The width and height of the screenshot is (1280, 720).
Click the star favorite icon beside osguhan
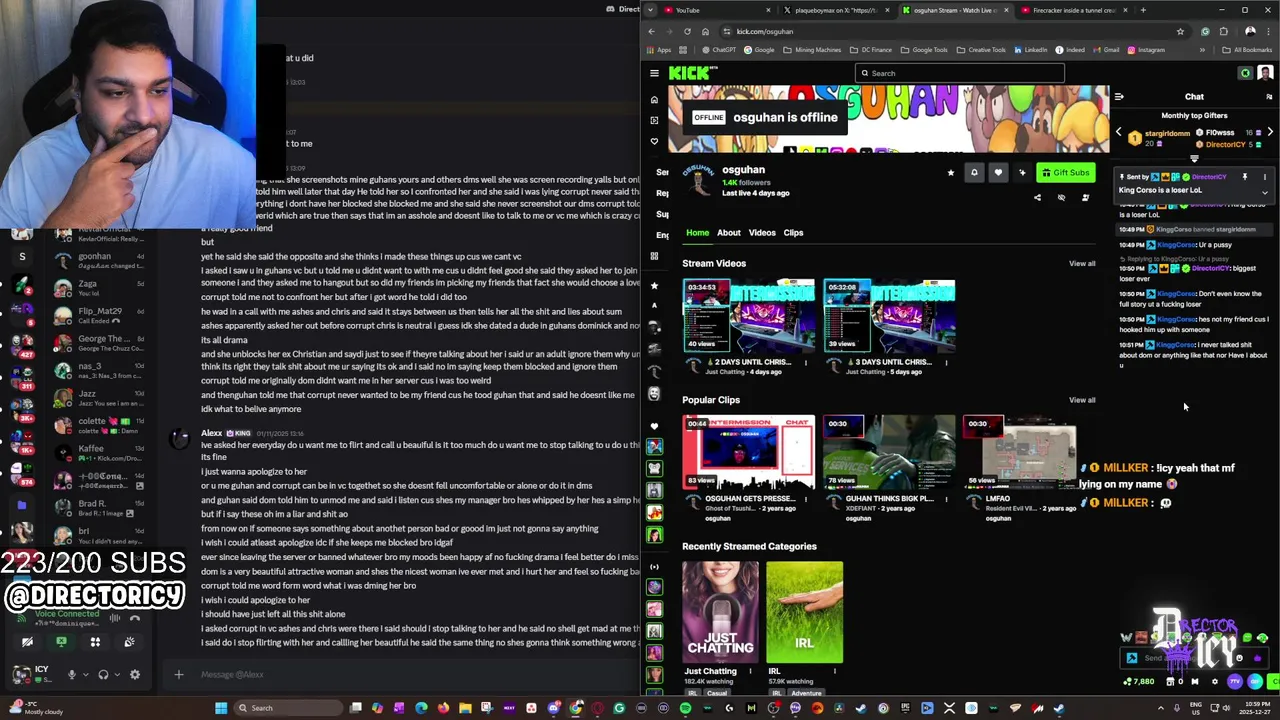click(x=950, y=173)
